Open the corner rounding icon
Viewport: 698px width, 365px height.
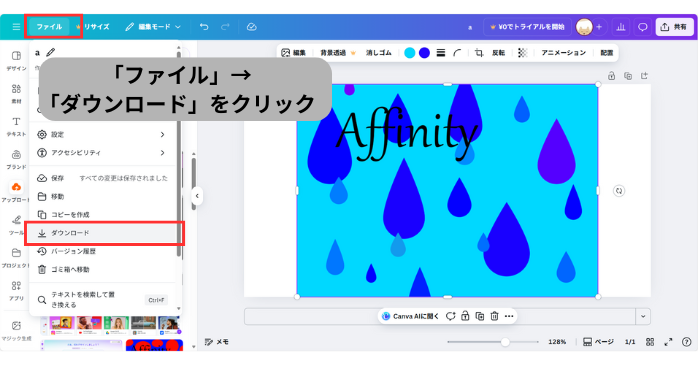(457, 53)
